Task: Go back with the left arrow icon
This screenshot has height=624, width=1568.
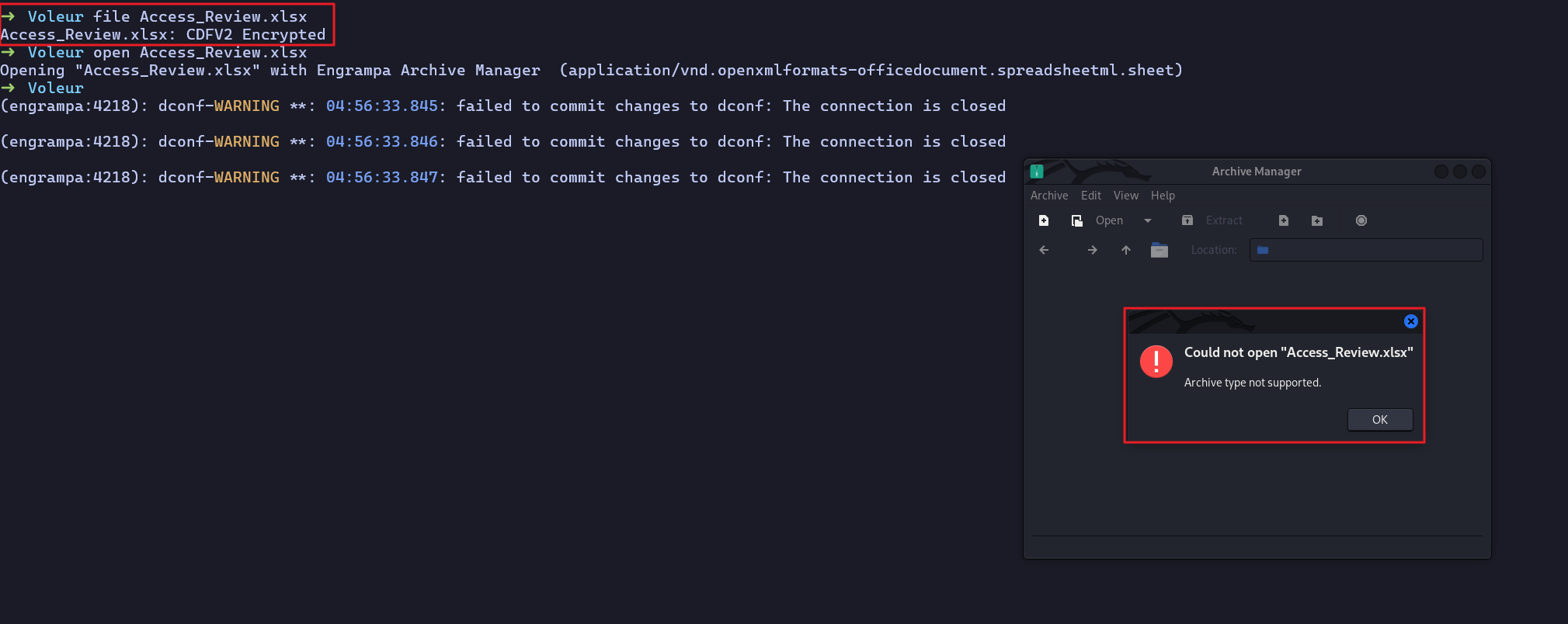Action: point(1044,250)
